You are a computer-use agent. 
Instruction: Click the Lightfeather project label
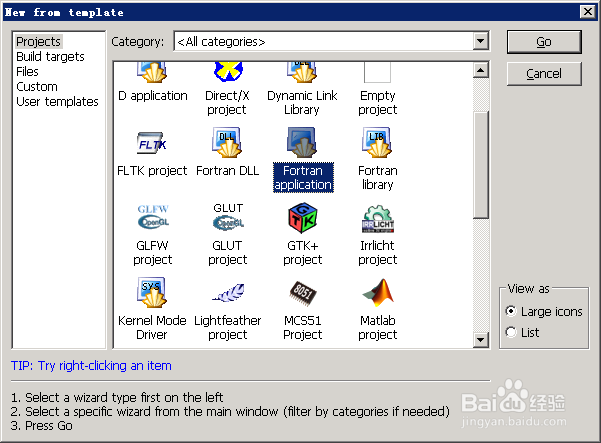(228, 327)
